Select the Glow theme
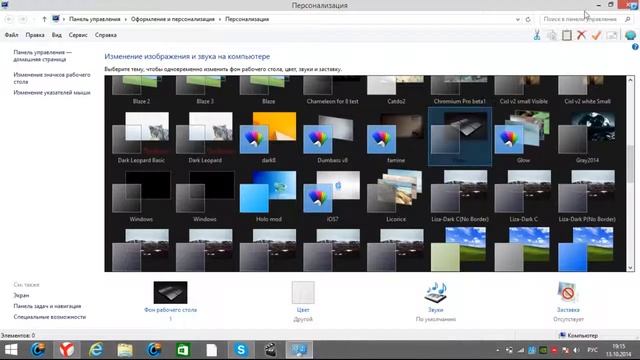 pos(523,138)
